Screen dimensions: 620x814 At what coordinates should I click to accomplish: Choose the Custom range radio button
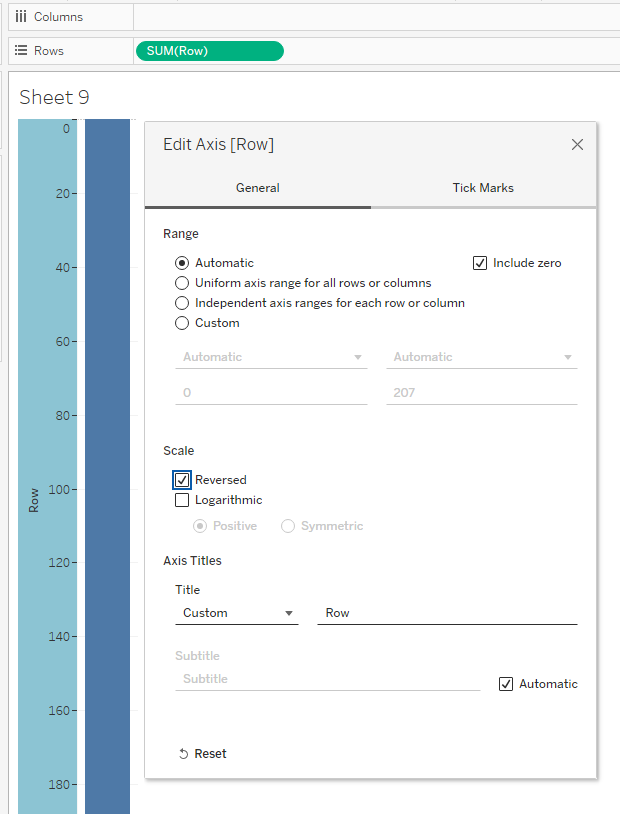[x=182, y=323]
